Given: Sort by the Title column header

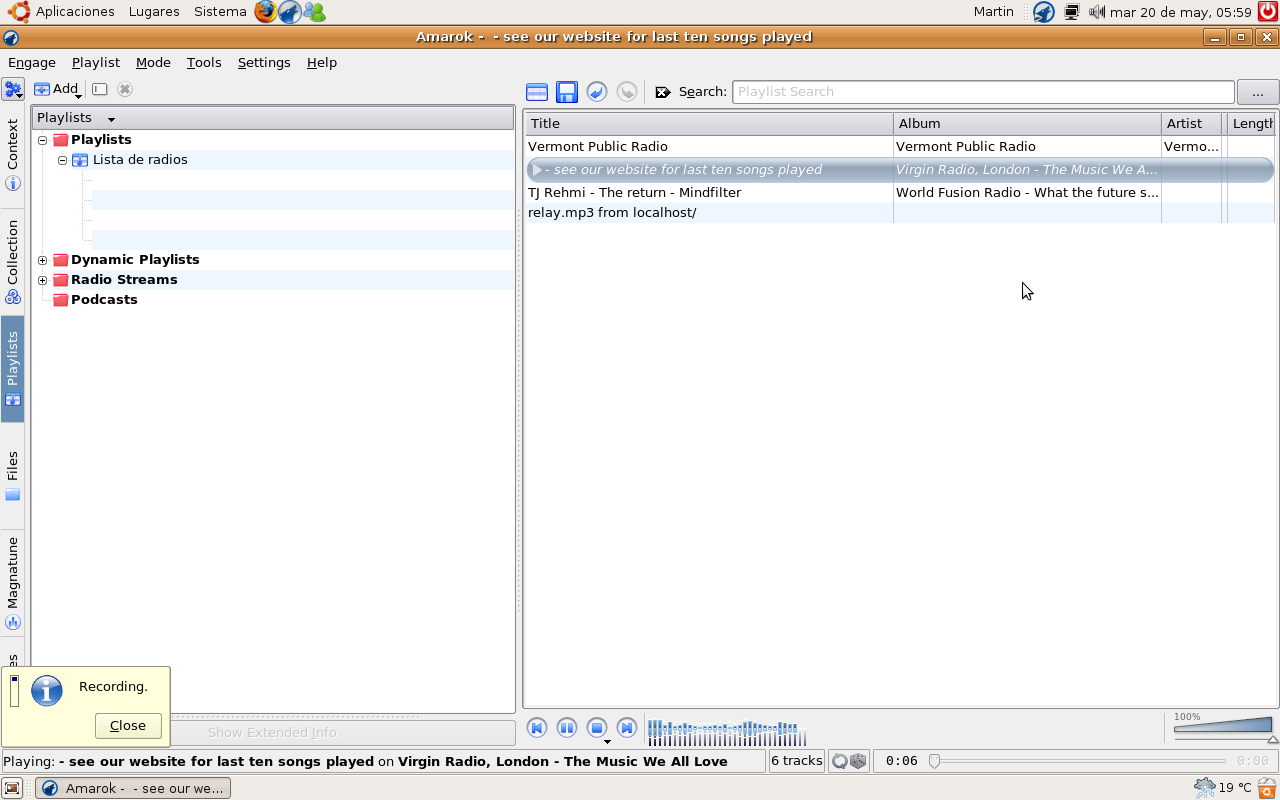Looking at the screenshot, I should point(709,124).
